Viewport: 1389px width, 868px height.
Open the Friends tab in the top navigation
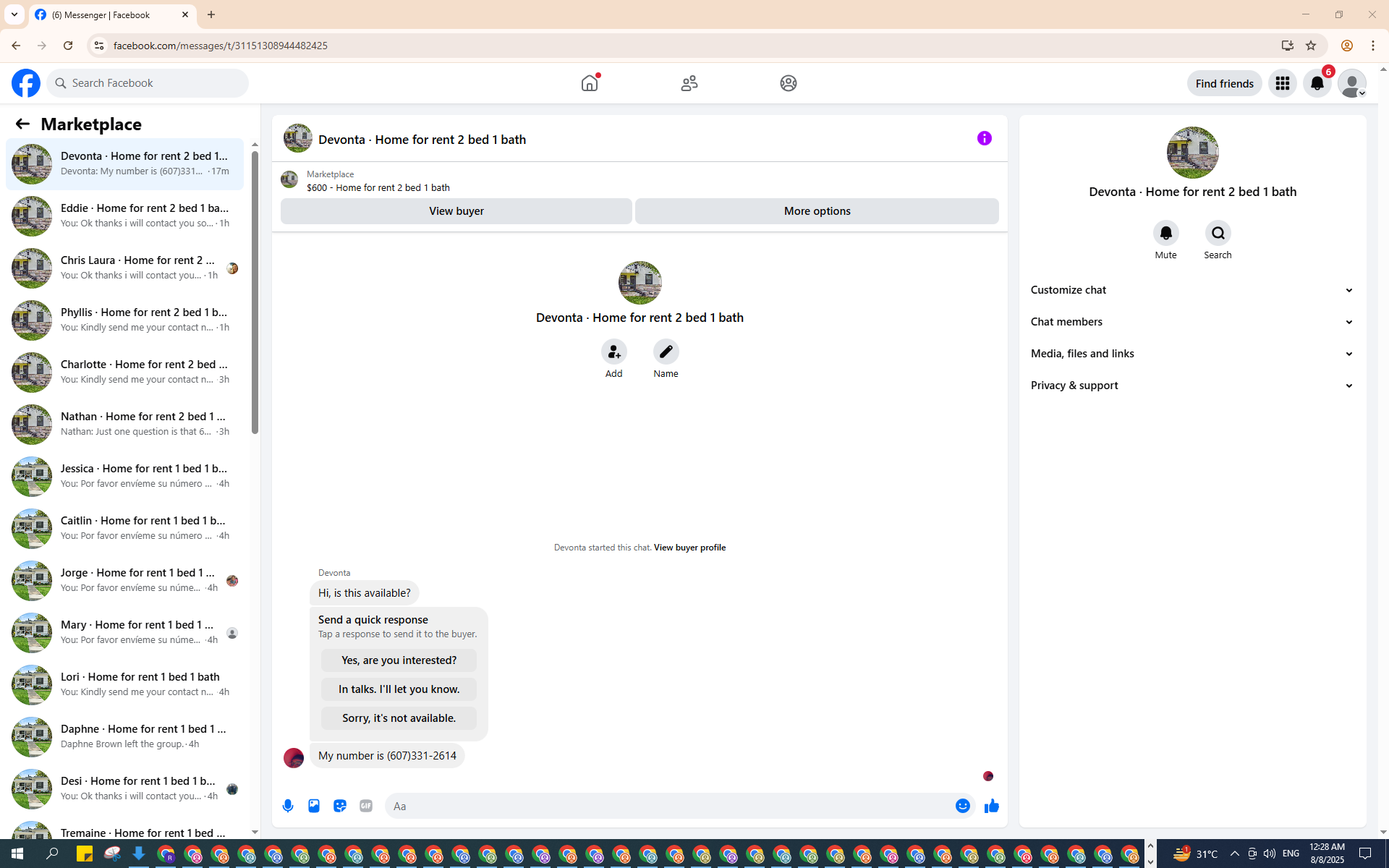tap(689, 83)
